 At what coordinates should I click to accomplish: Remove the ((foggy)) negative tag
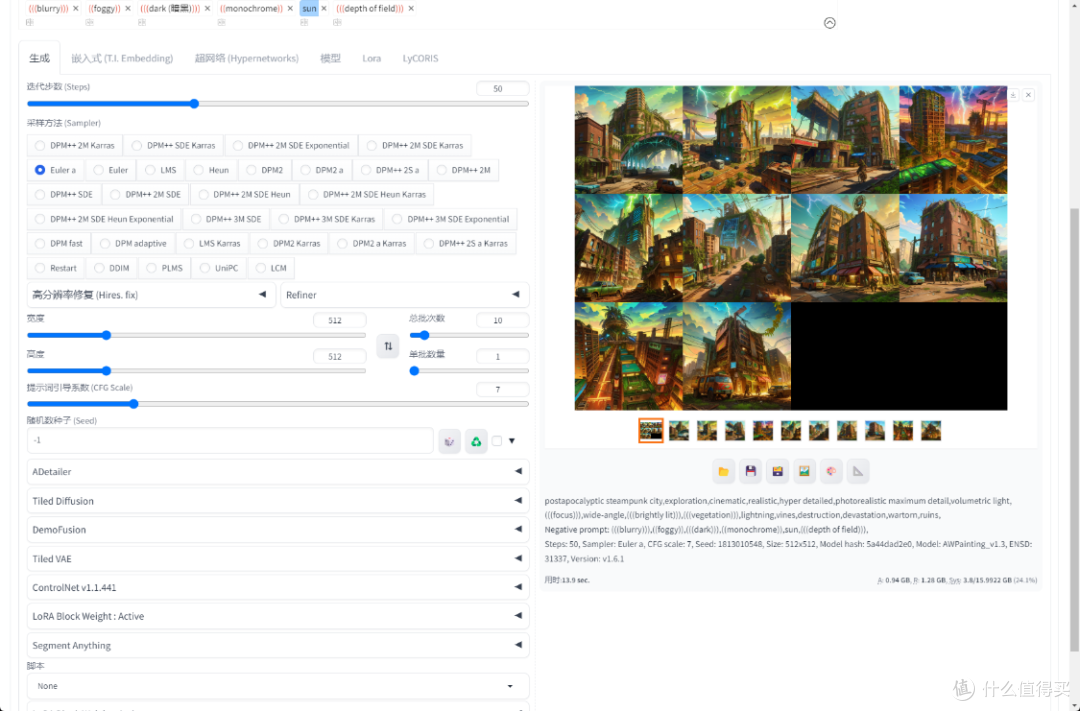(x=127, y=8)
